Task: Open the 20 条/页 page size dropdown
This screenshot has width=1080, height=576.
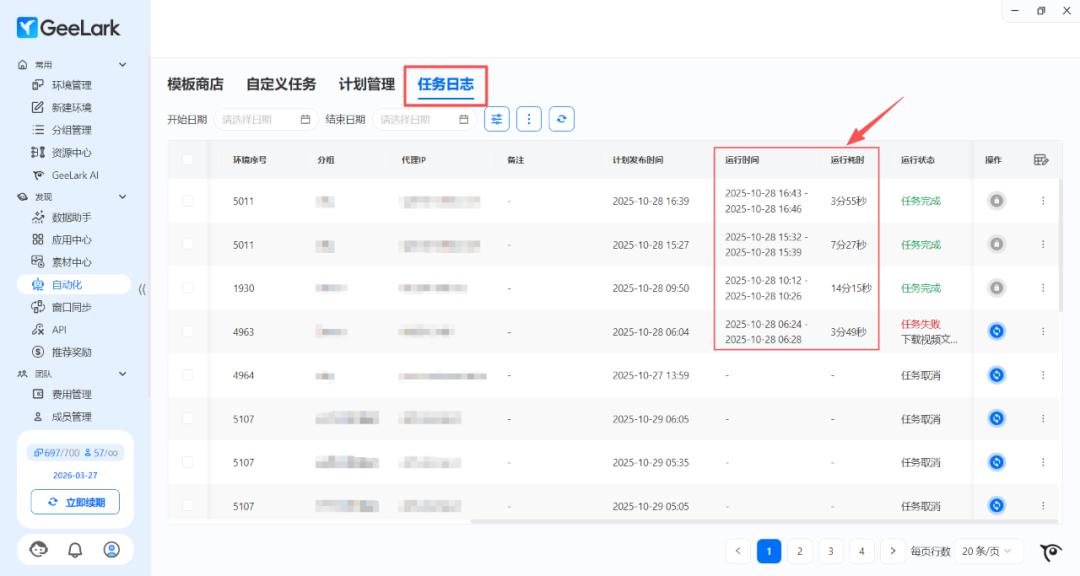Action: point(986,551)
